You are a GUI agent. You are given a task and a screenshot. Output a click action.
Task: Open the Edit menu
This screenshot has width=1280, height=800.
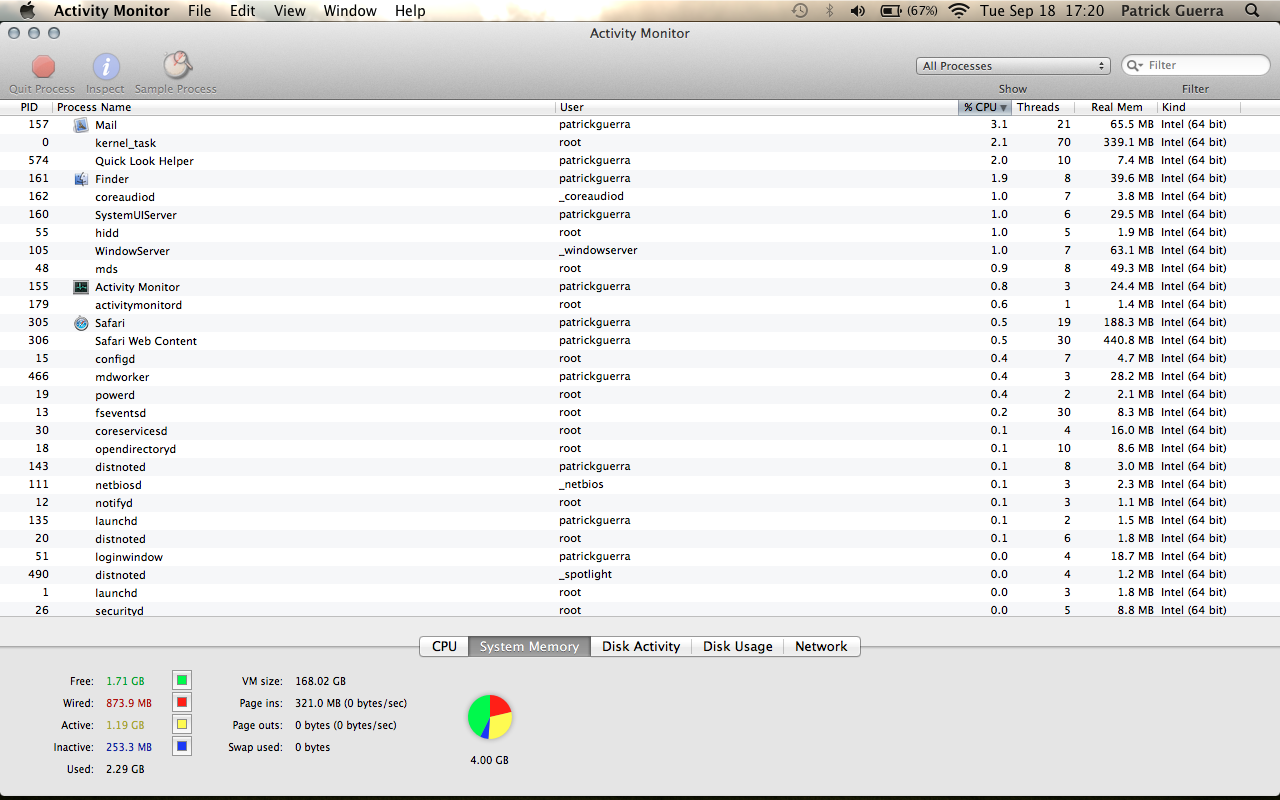point(242,11)
